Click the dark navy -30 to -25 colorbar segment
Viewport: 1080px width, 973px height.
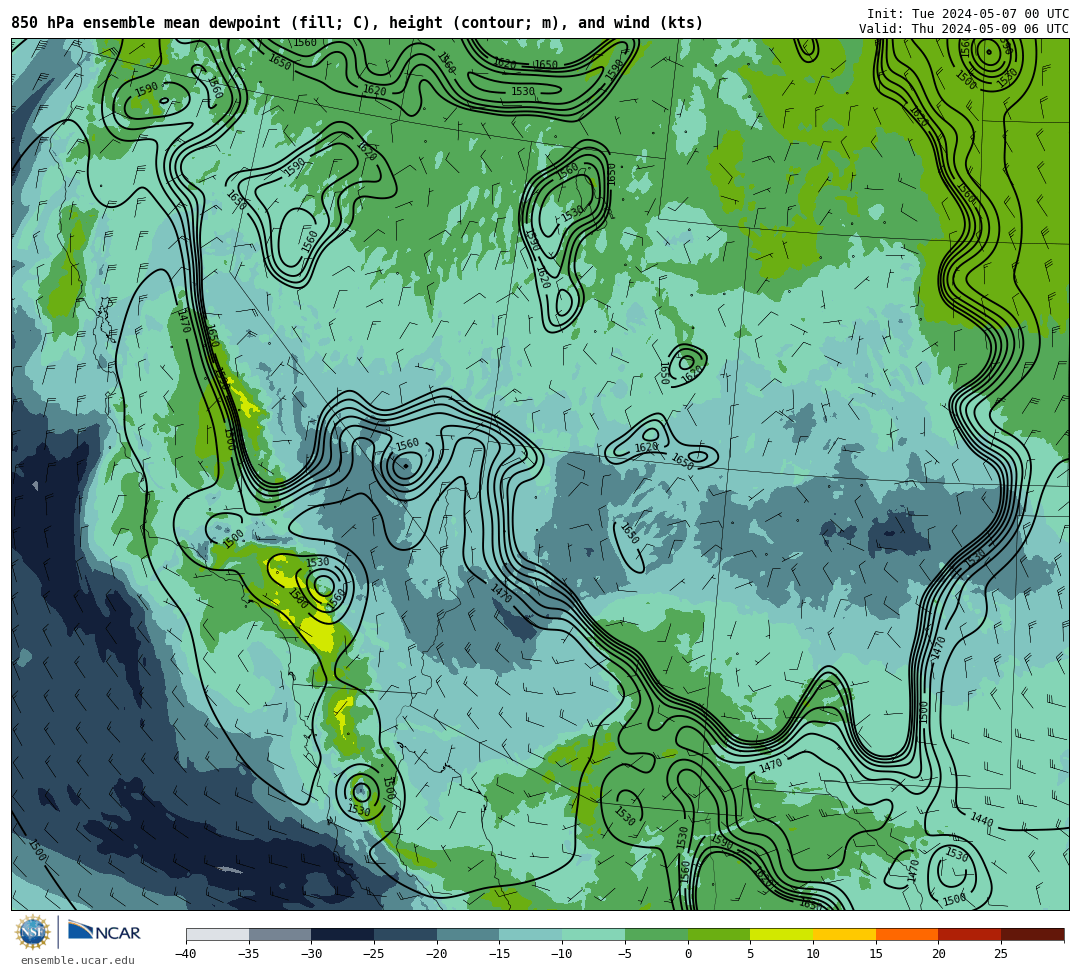coord(343,934)
